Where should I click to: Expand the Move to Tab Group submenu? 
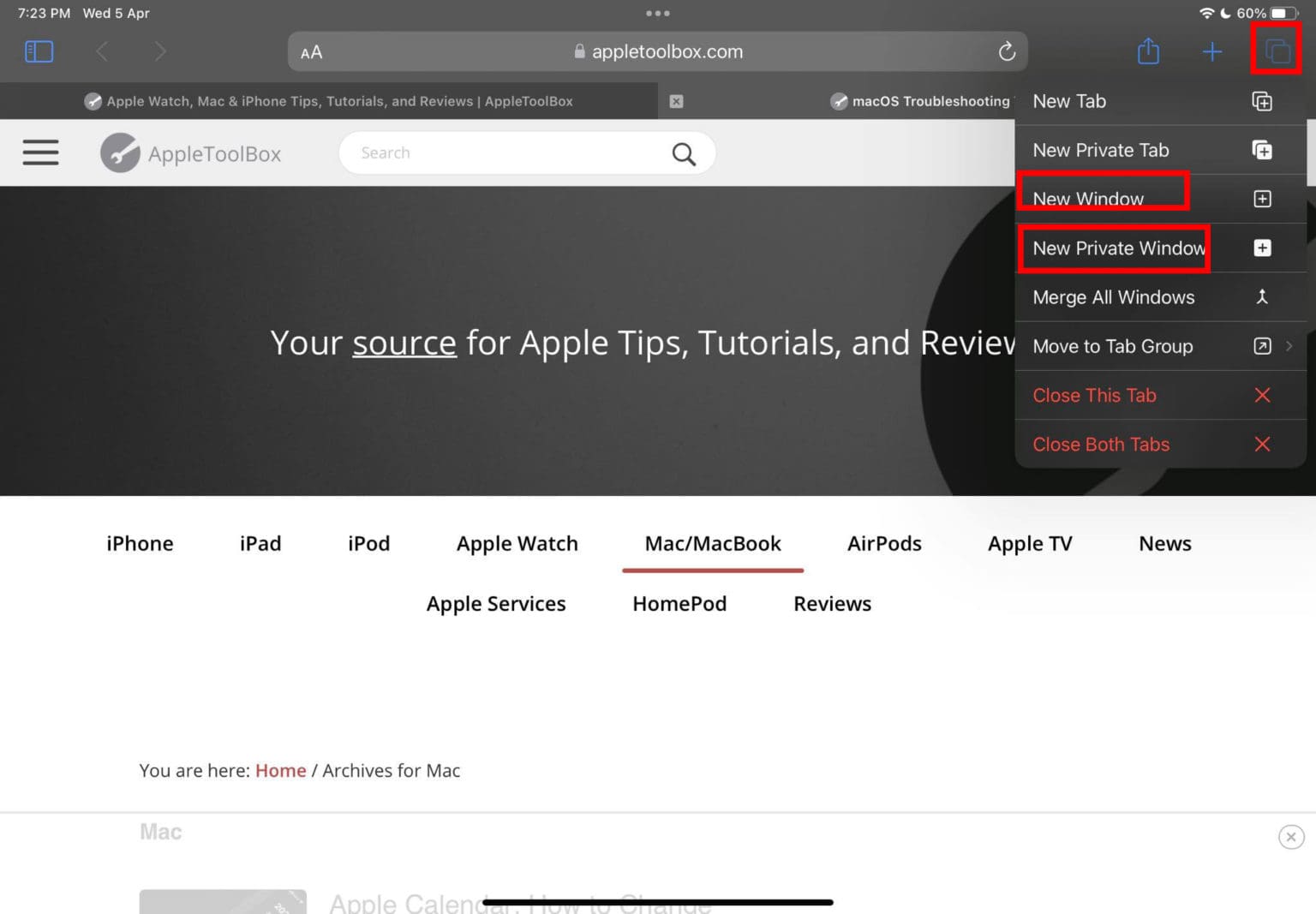[1289, 346]
